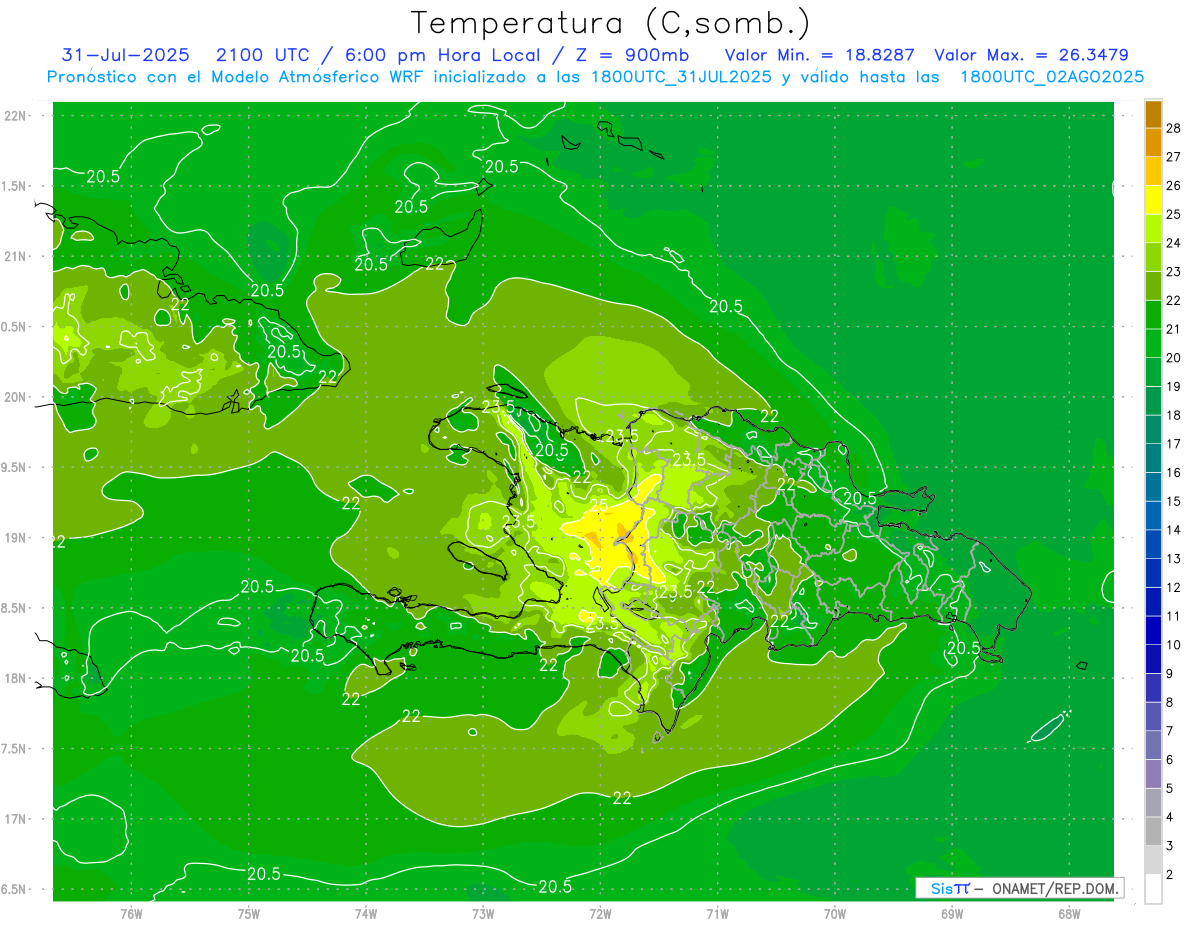Click the "25" contour label on the map
1200x927 pixels.
pyautogui.click(x=599, y=506)
